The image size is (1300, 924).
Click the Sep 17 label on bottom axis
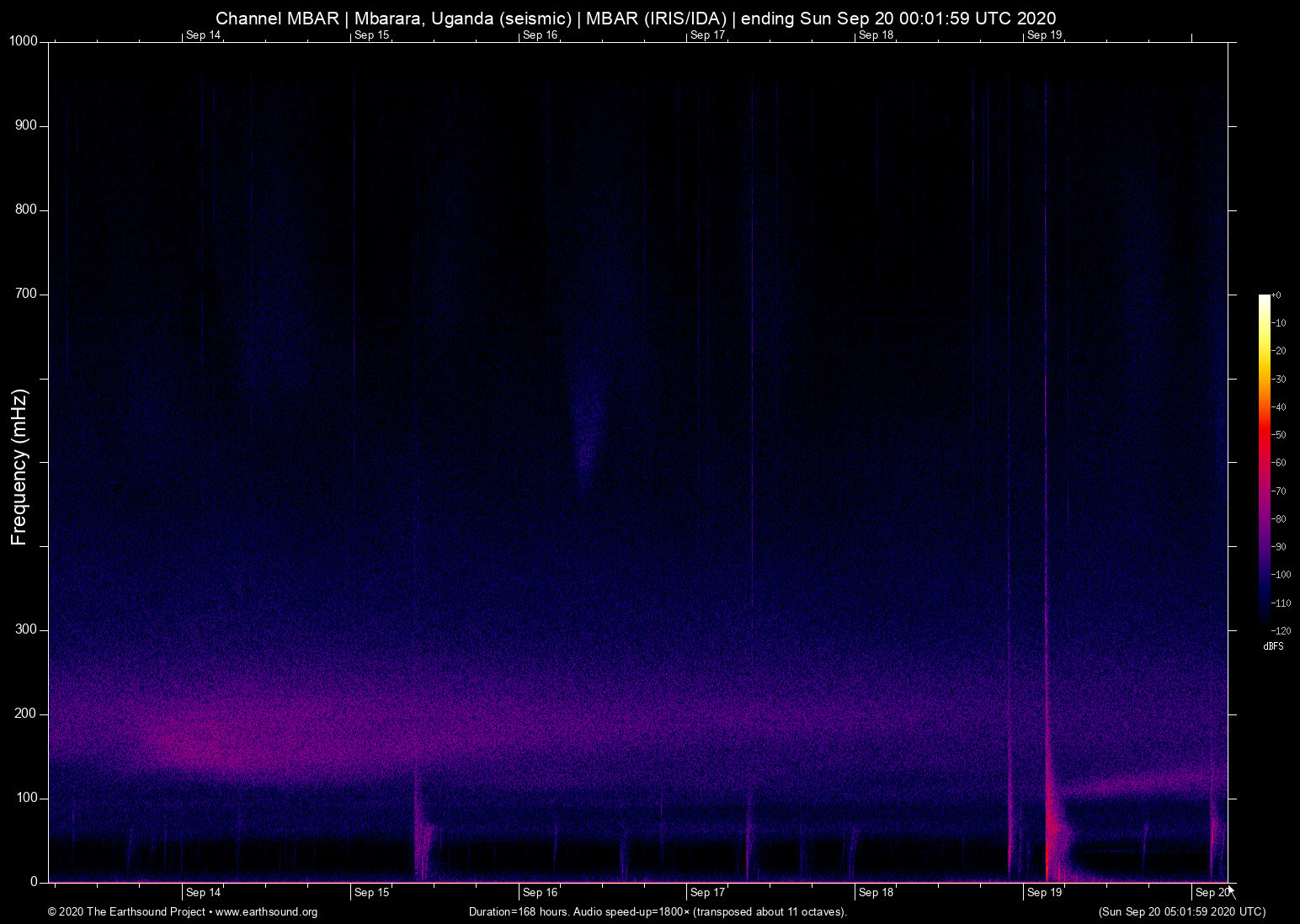[x=707, y=893]
